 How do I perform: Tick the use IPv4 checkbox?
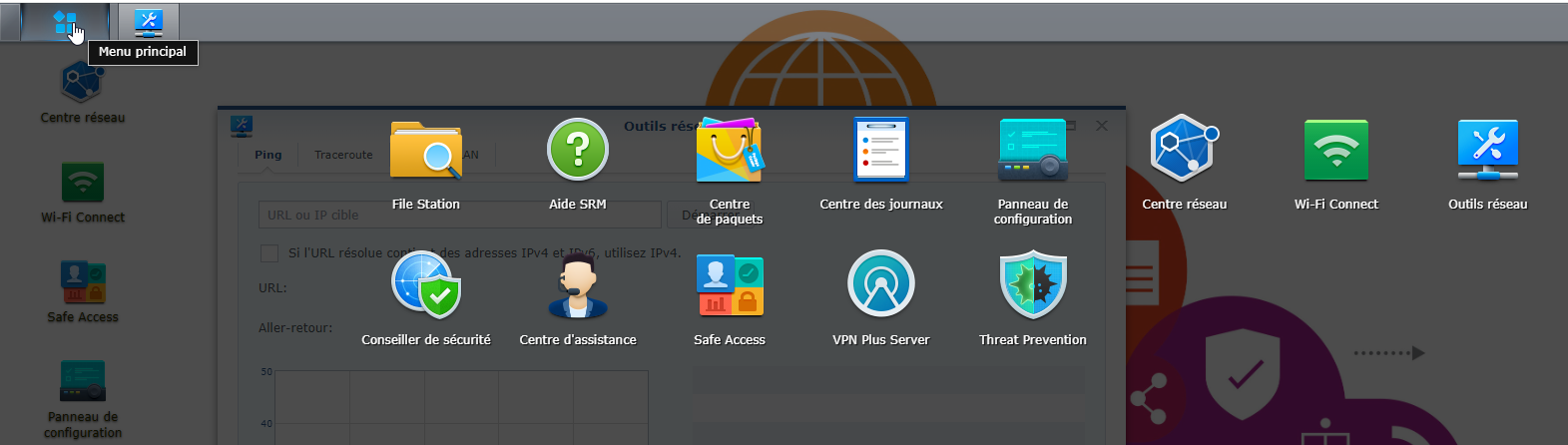[x=269, y=253]
